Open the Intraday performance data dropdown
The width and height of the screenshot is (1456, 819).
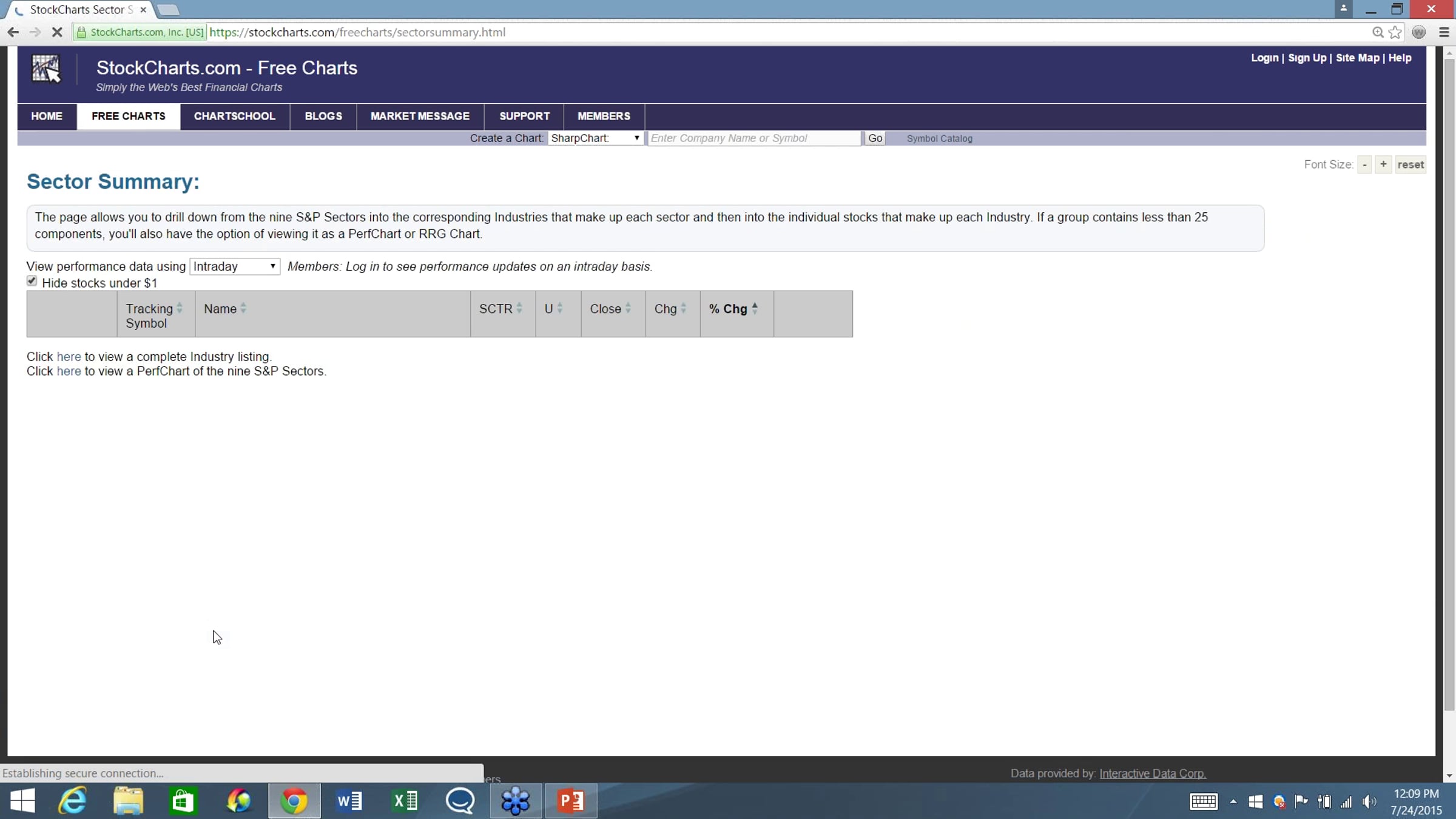(x=235, y=266)
